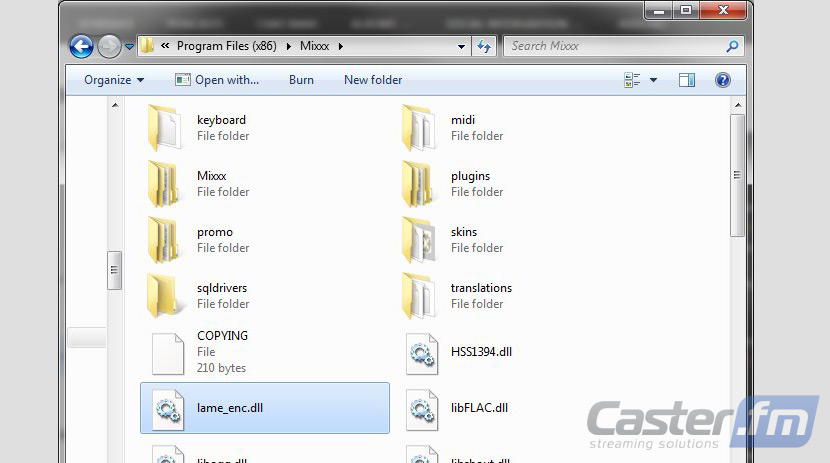Click the keyboard folder name
Image resolution: width=830 pixels, height=463 pixels.
pyautogui.click(x=221, y=120)
